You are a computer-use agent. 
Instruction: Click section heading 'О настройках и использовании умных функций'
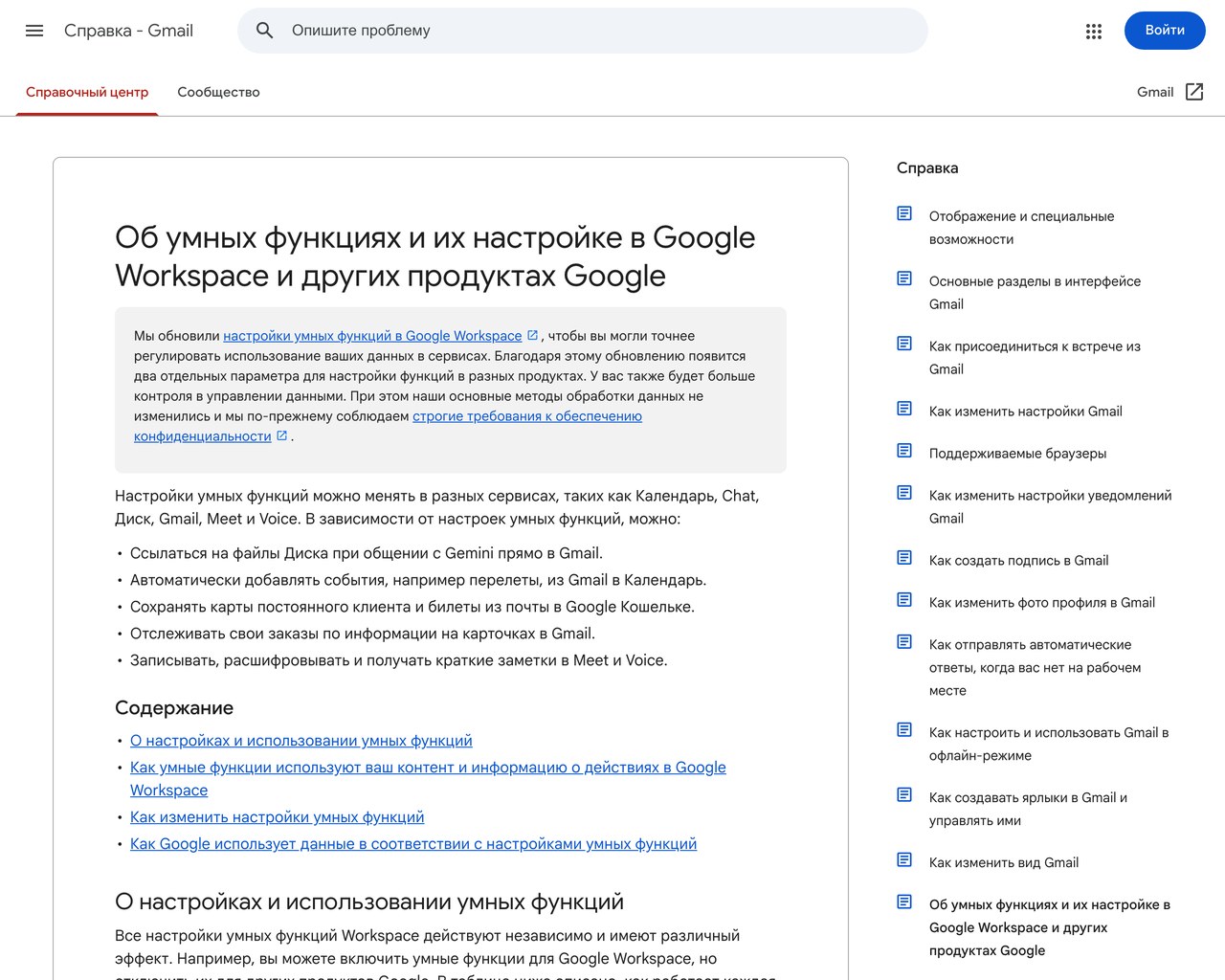tap(369, 902)
